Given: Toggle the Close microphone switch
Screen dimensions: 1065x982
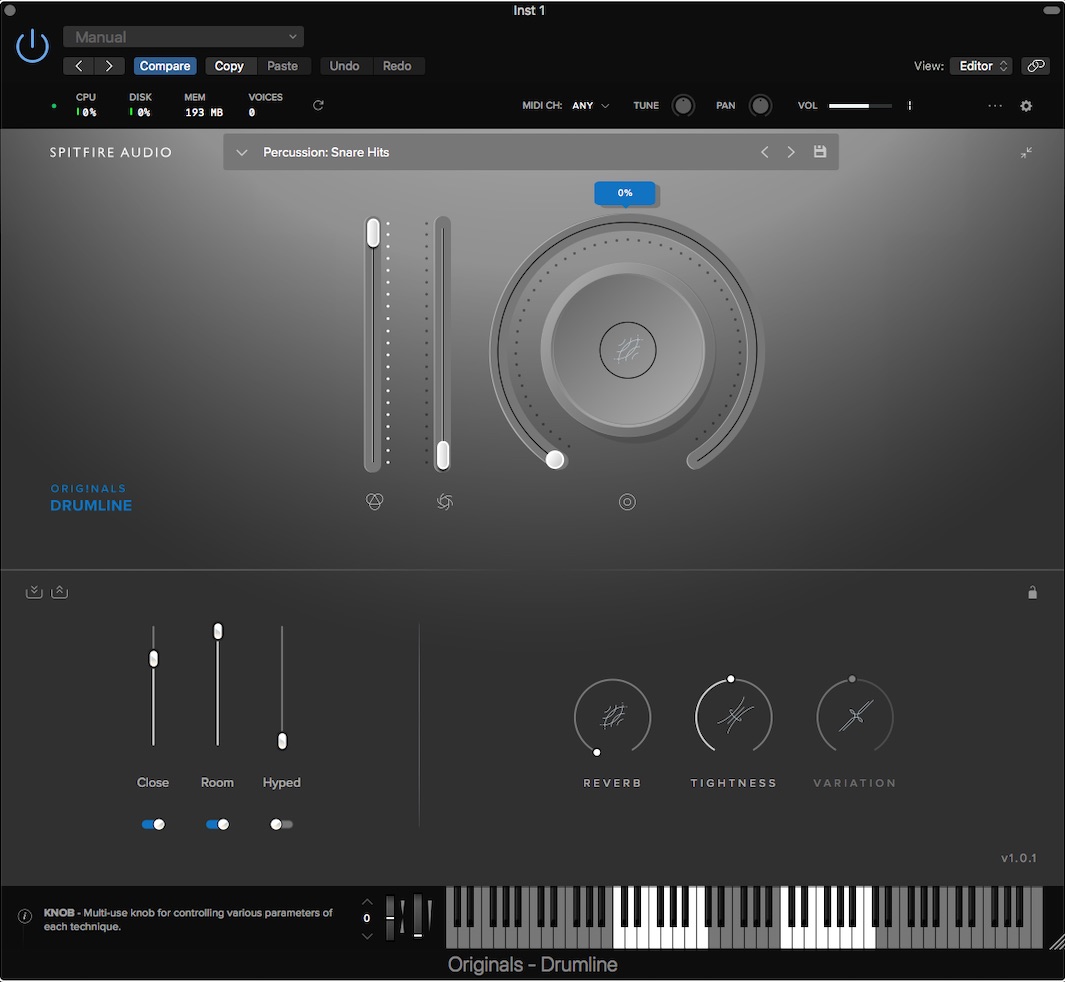Looking at the screenshot, I should [153, 825].
